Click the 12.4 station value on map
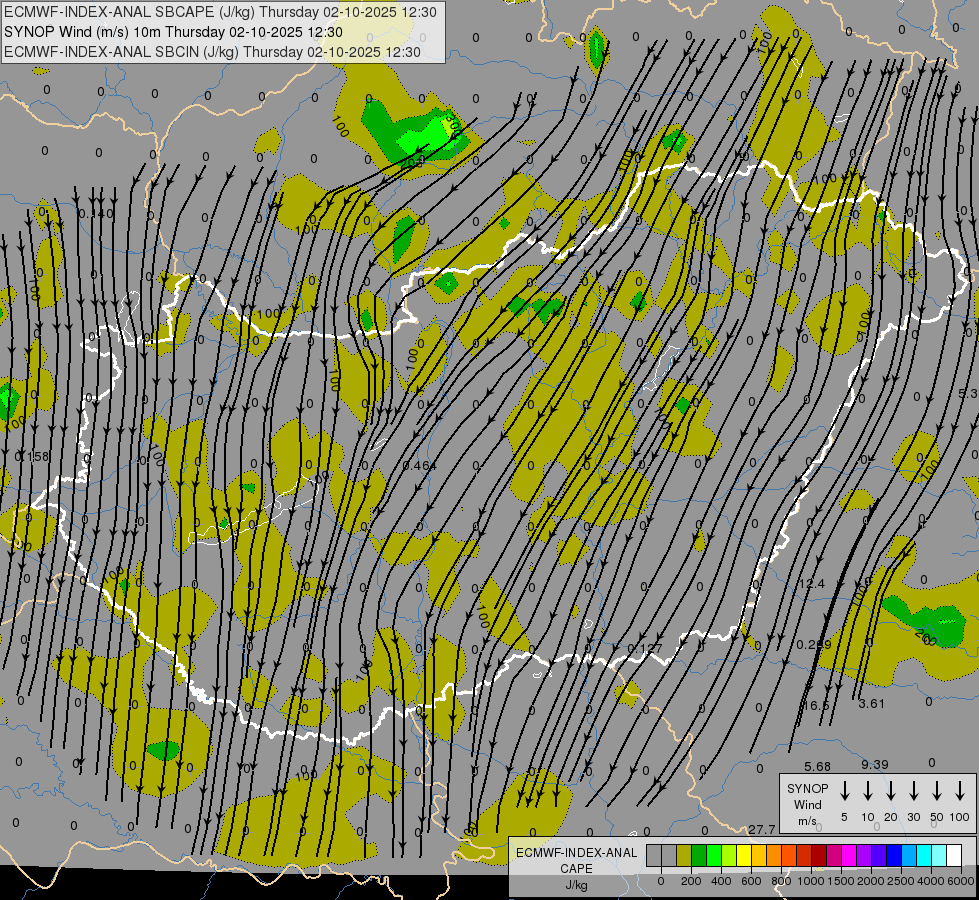 coord(811,583)
